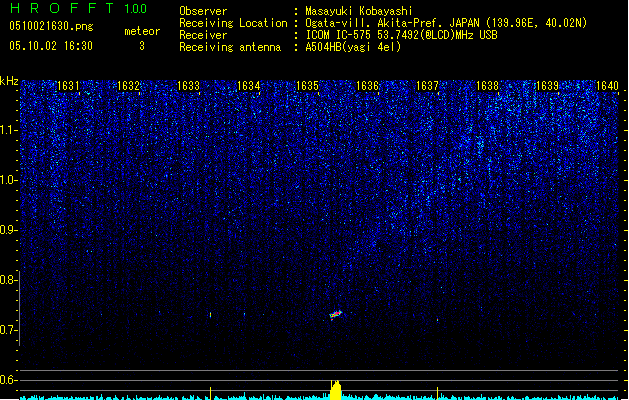The image size is (629, 400).
Task: Click the thin yellow power spike near 1637
Action: 437,393
